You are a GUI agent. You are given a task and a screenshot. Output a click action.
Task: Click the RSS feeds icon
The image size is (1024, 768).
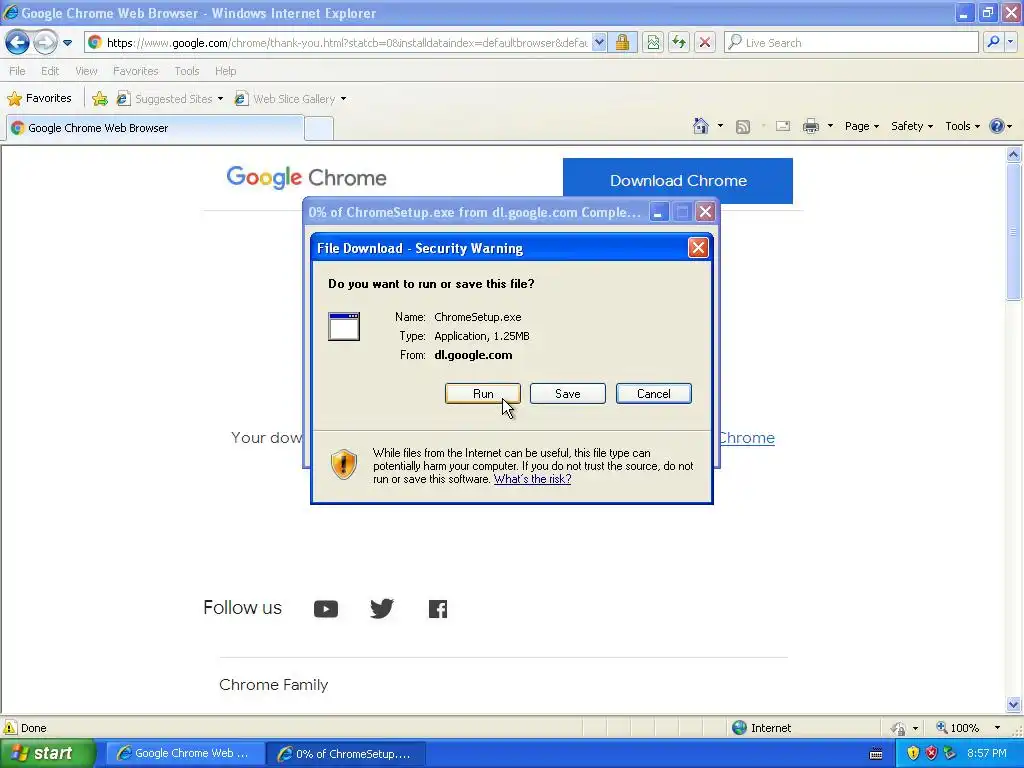click(x=743, y=126)
